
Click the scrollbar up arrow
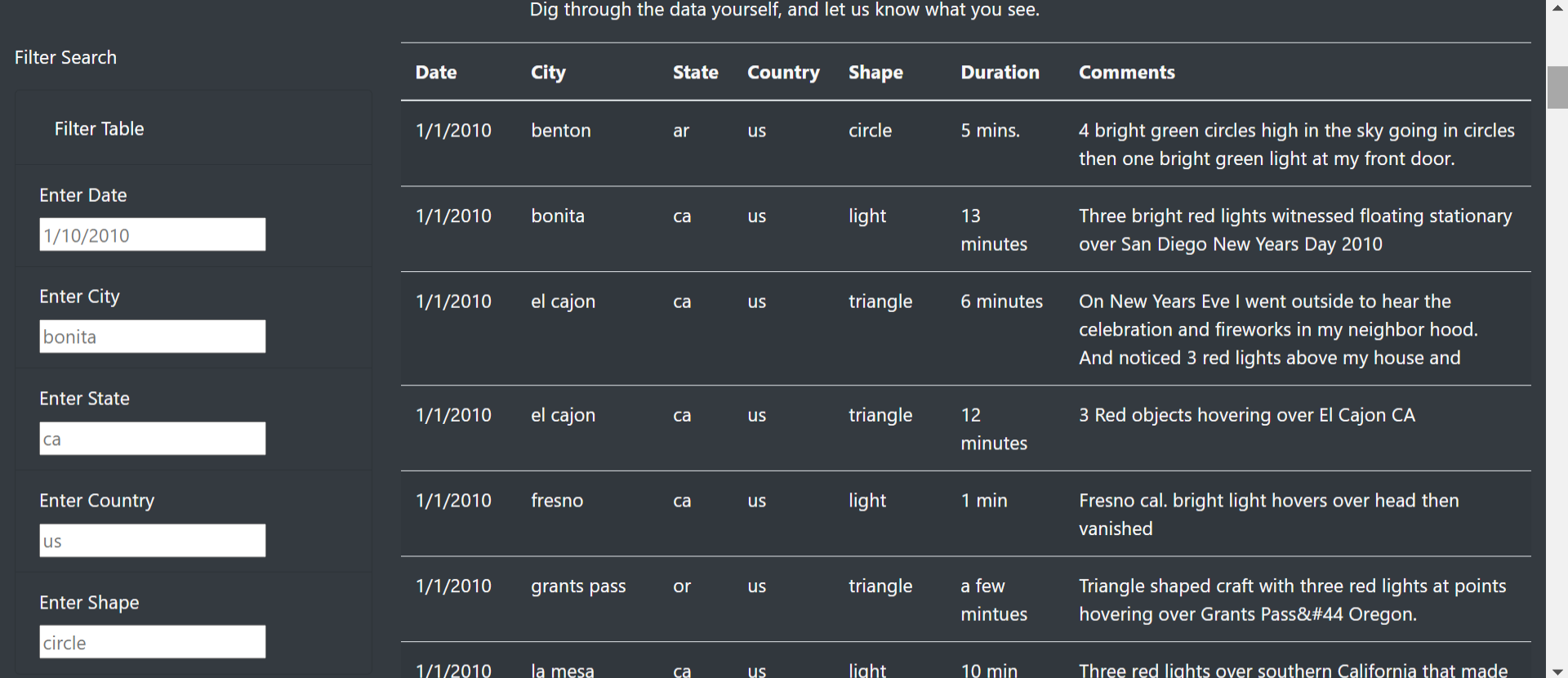pyautogui.click(x=1557, y=7)
